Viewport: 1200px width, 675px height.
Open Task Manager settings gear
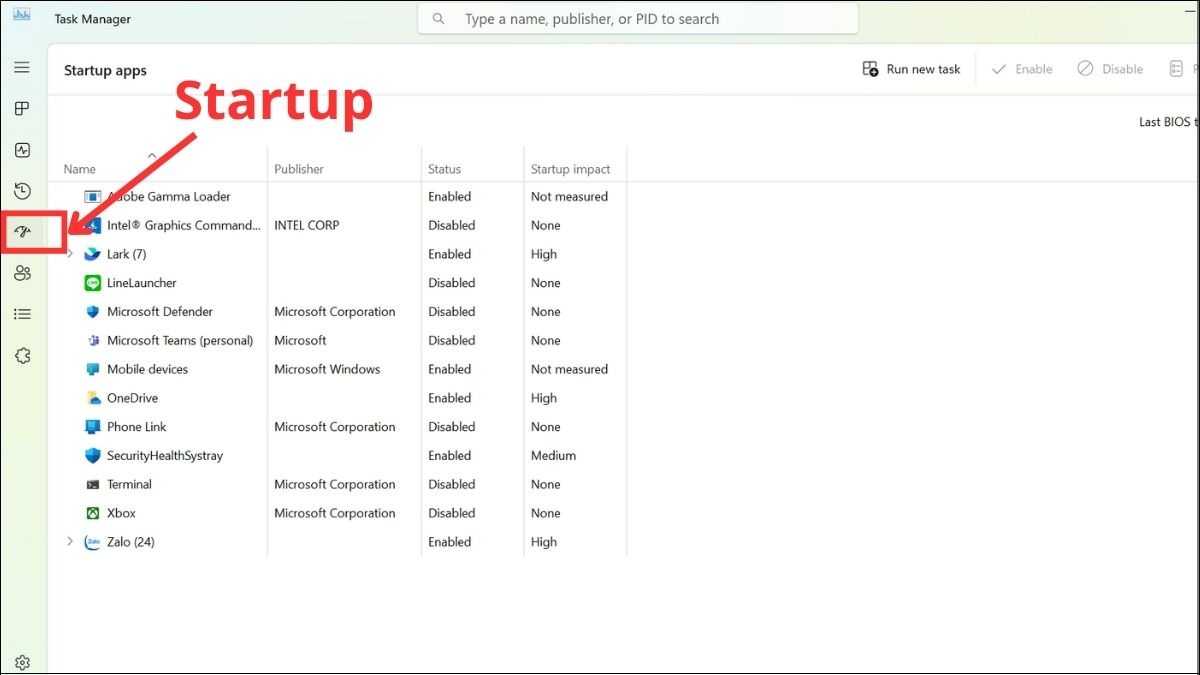[22, 662]
